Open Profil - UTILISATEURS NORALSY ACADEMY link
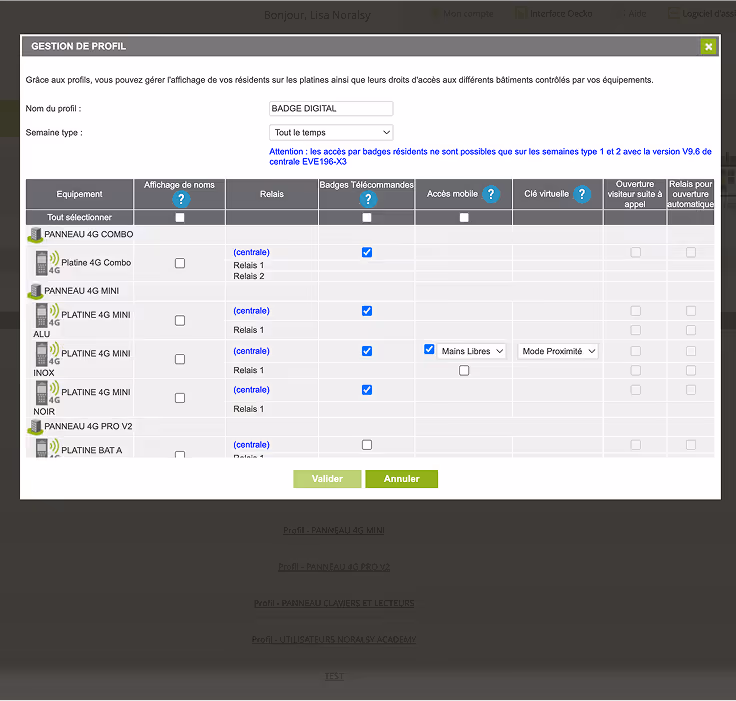The image size is (736, 701). [334, 640]
